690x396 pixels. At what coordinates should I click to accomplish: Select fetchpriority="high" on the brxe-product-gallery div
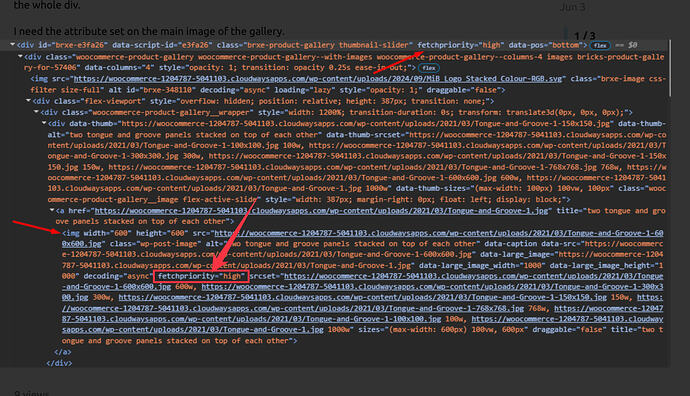click(461, 45)
